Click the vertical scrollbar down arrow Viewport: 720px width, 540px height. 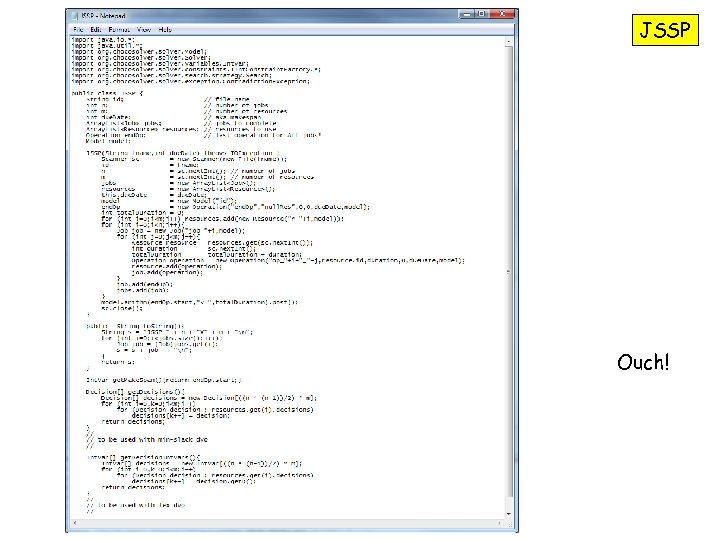(x=508, y=514)
